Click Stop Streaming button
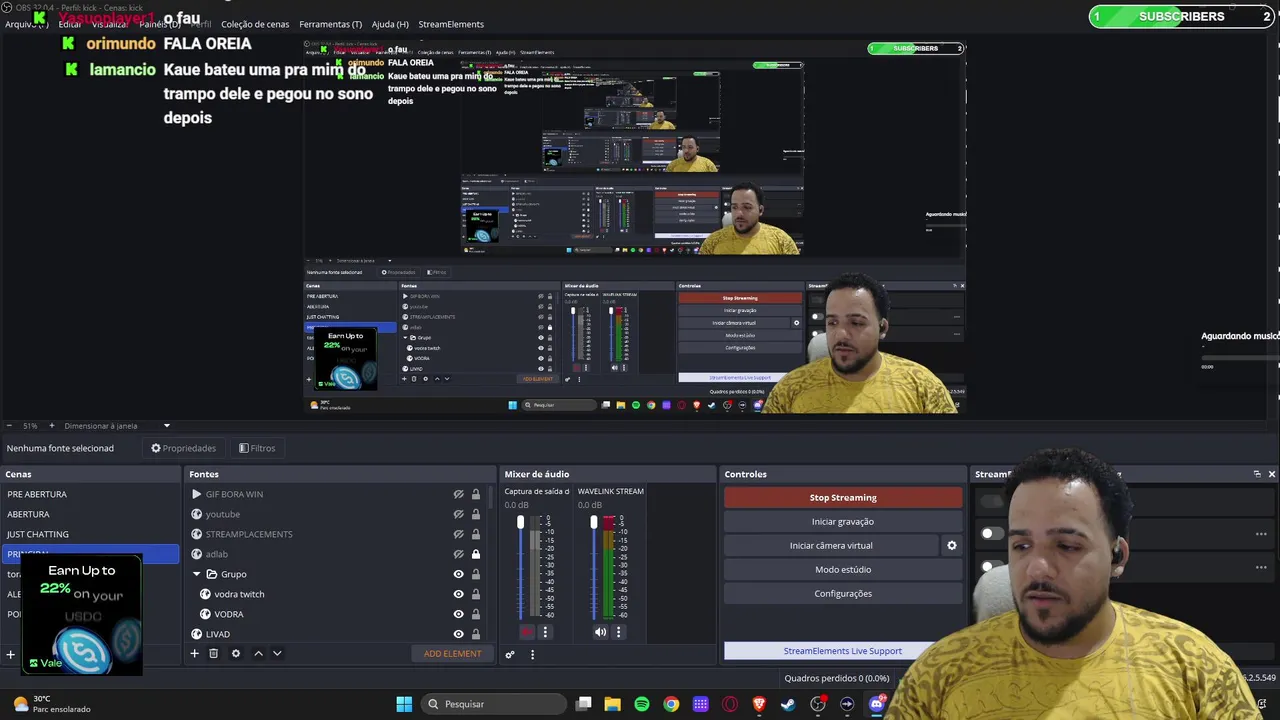 843,498
